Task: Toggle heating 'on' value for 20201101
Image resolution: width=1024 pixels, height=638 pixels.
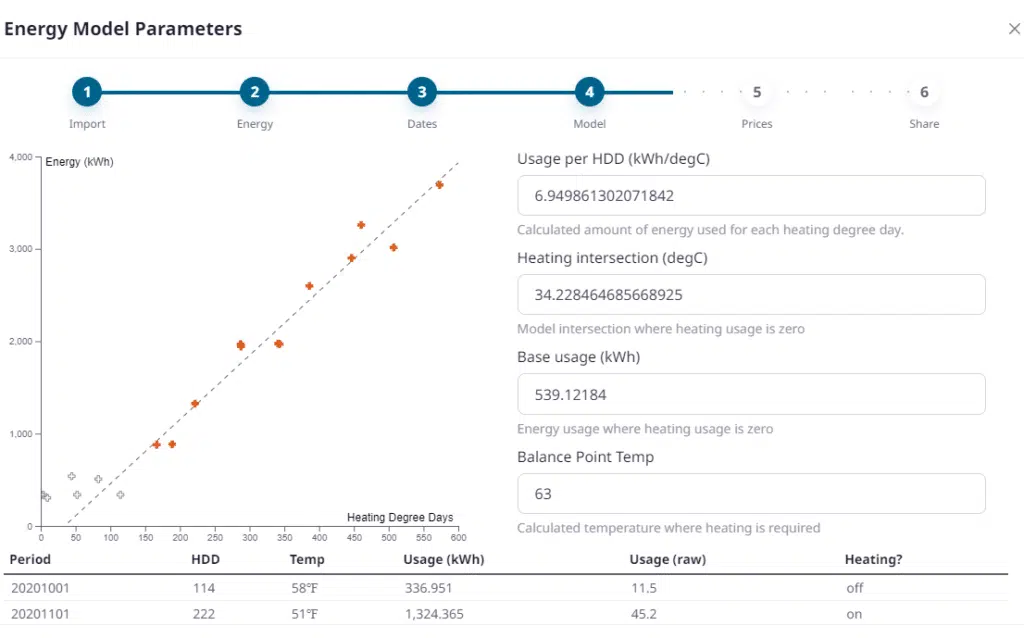Action: [853, 614]
